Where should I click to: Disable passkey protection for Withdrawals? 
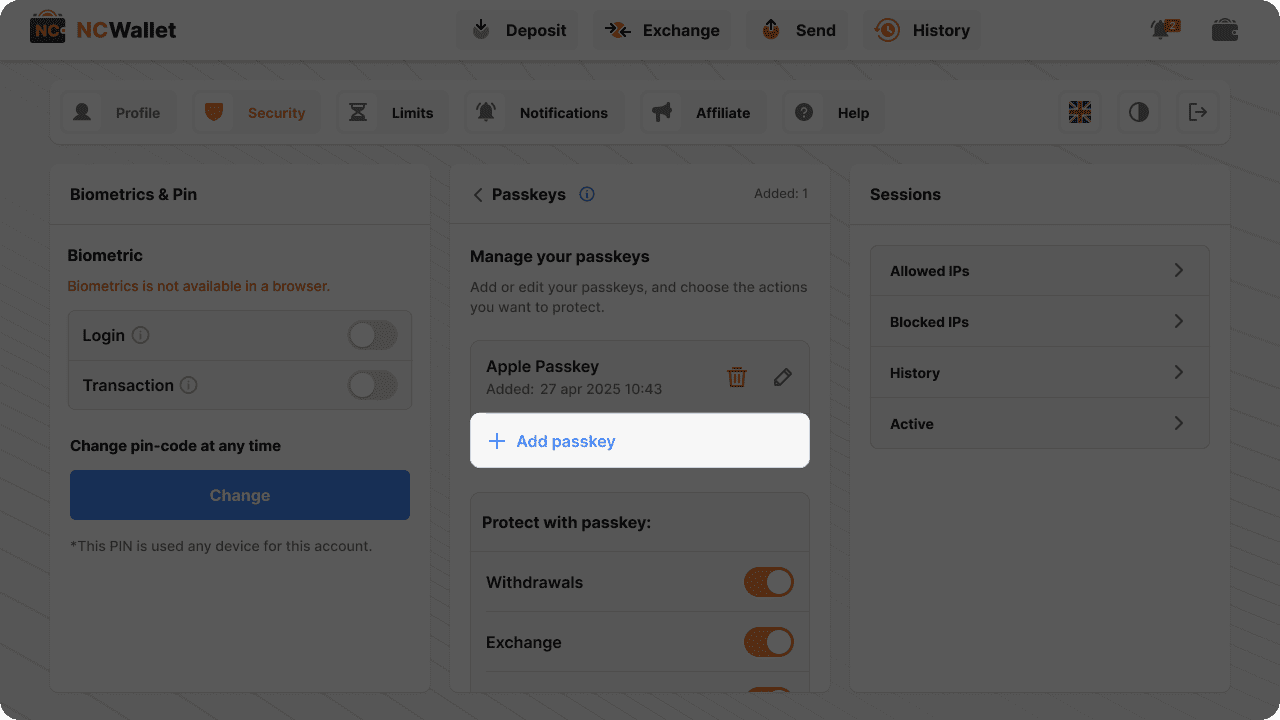[768, 582]
